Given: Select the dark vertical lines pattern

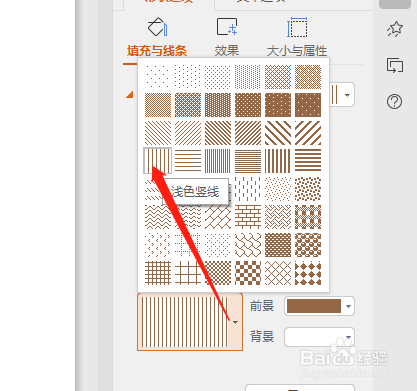Looking at the screenshot, I should [278, 161].
